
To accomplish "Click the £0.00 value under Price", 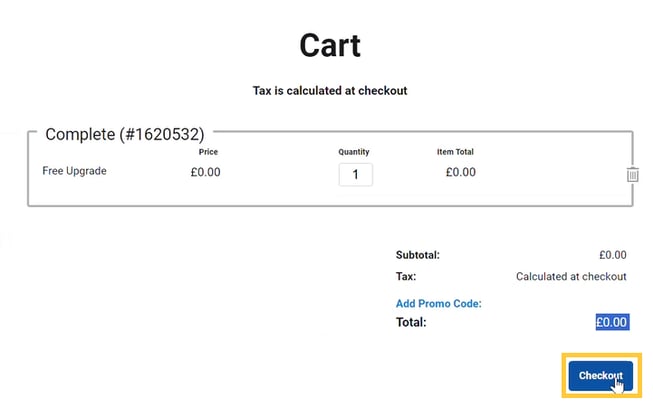I will (206, 172).
